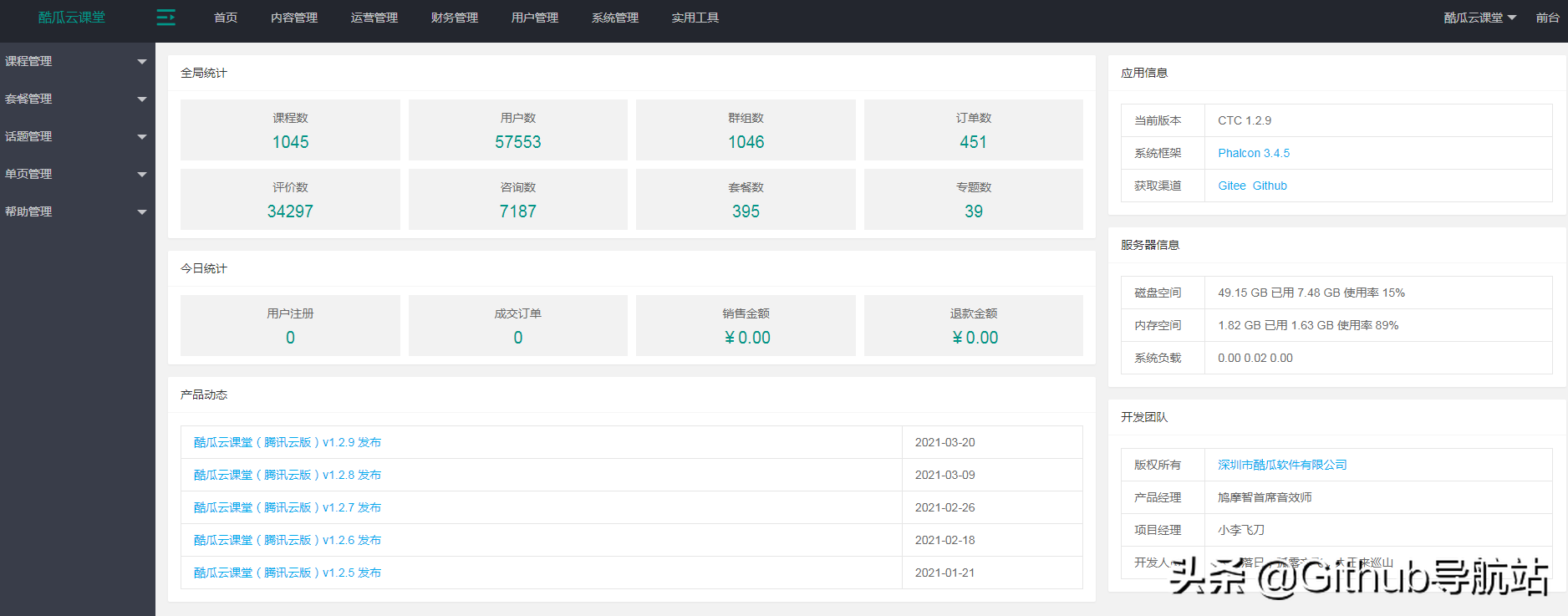
Task: Click the date 2021-02-26
Action: pos(945,507)
